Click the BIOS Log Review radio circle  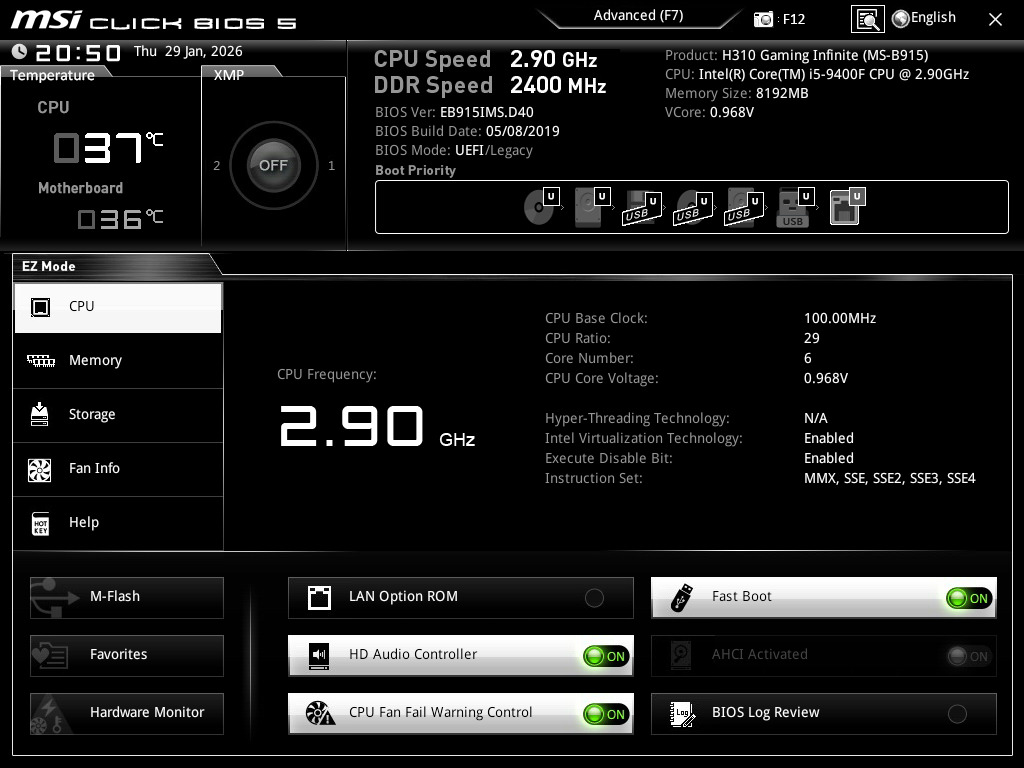tap(957, 714)
